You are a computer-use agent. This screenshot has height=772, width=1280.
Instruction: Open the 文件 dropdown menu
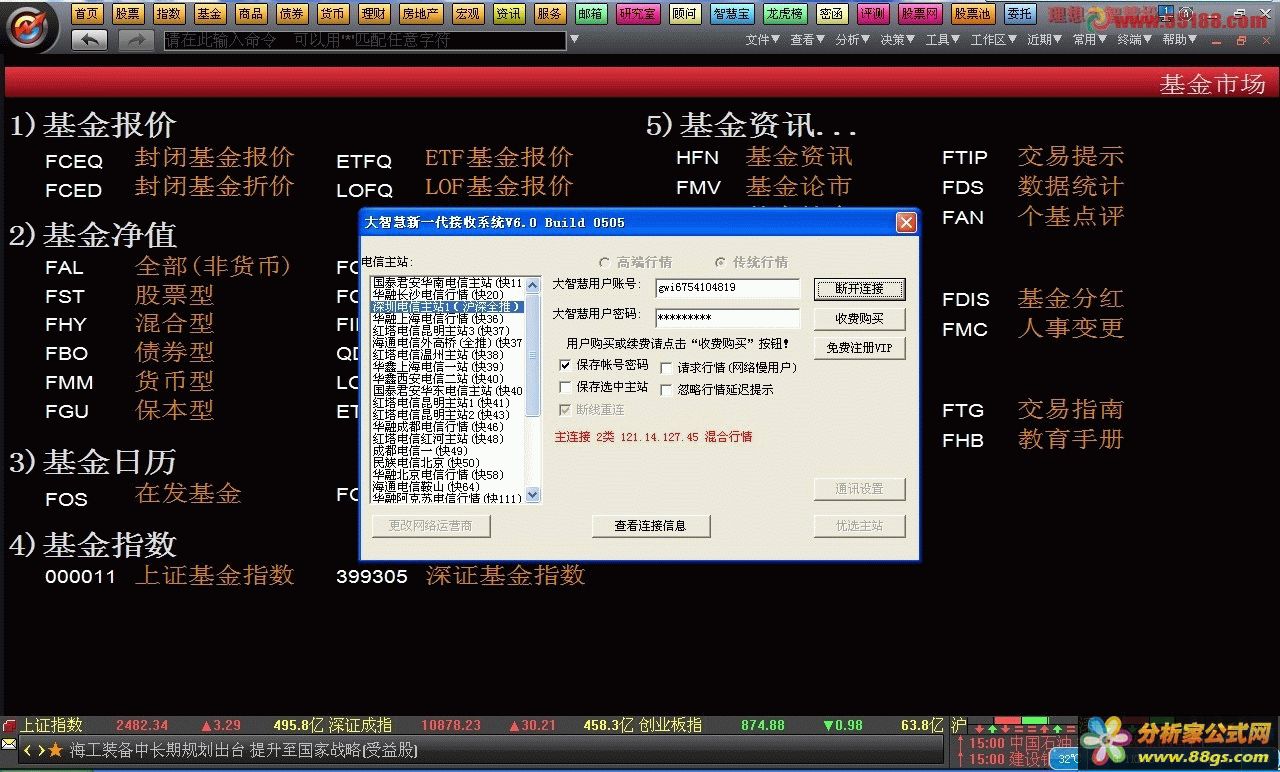pyautogui.click(x=763, y=40)
